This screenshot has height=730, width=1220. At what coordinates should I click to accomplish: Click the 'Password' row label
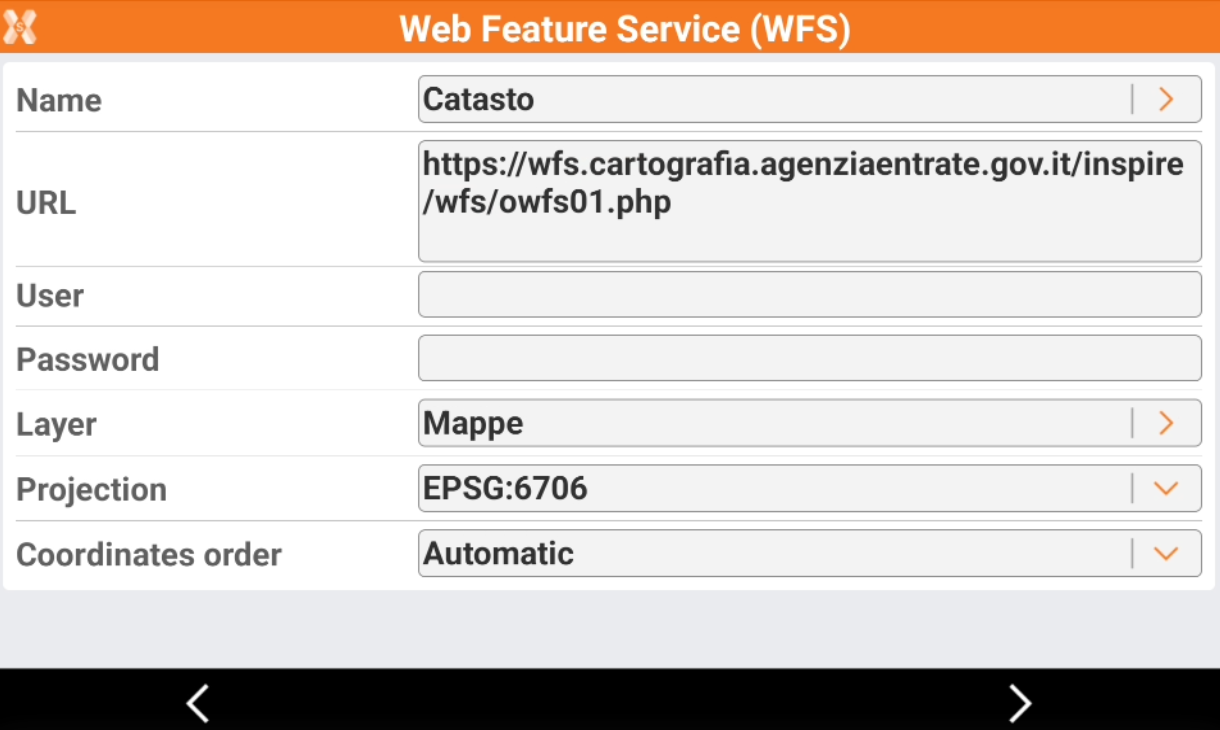pos(88,360)
